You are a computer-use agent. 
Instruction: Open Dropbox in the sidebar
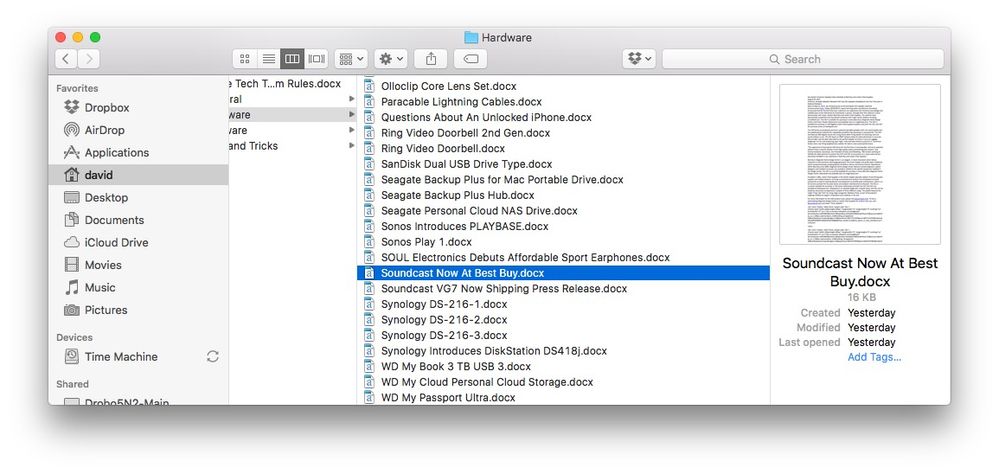[x=138, y=108]
